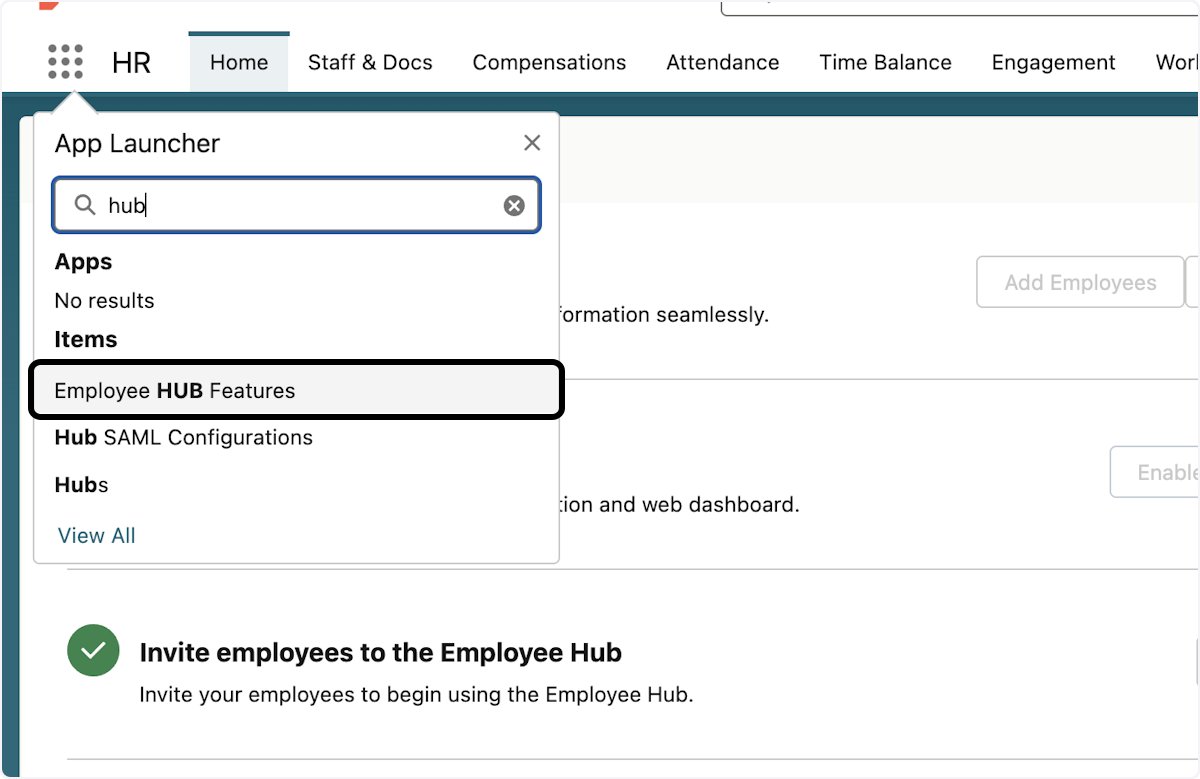The image size is (1200, 779).
Task: Open the Compensations tab
Action: [x=549, y=62]
